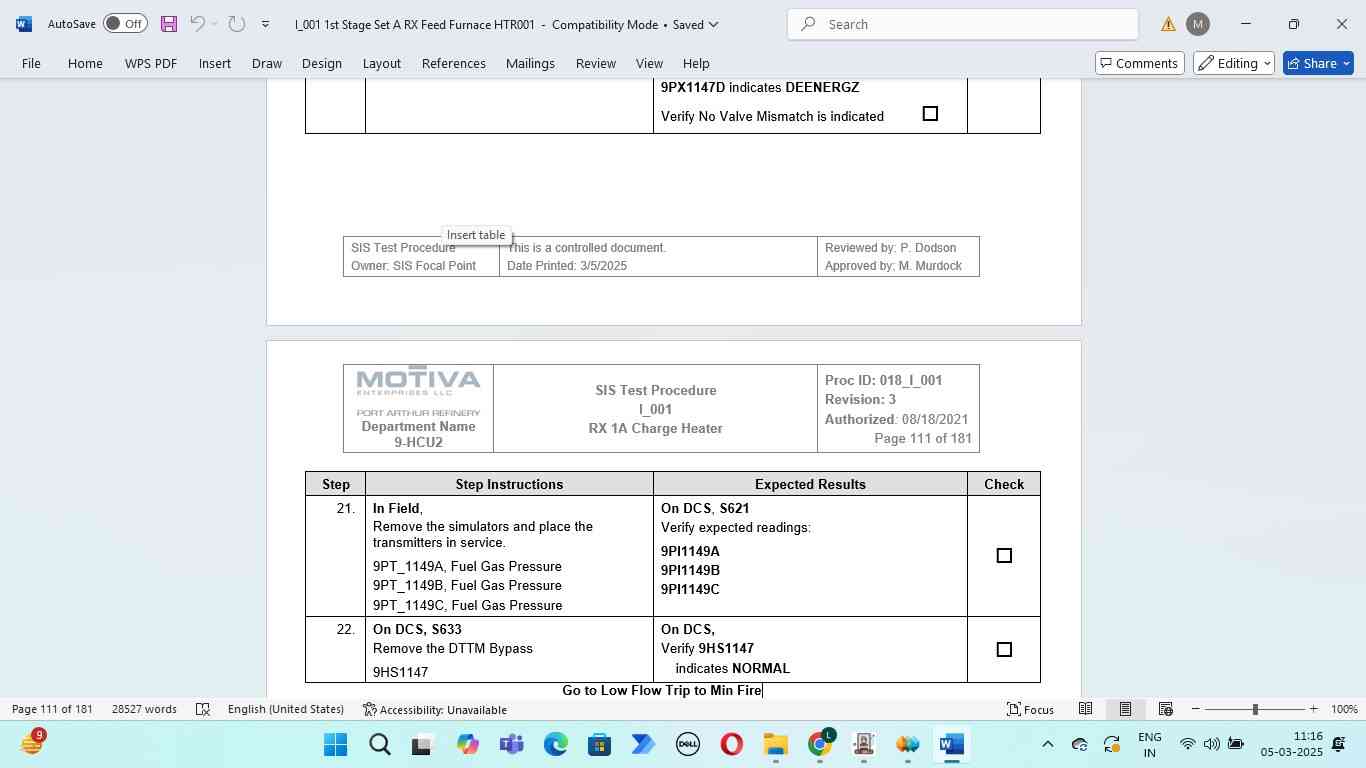
Task: Toggle AutoSave switch on
Action: tap(125, 24)
